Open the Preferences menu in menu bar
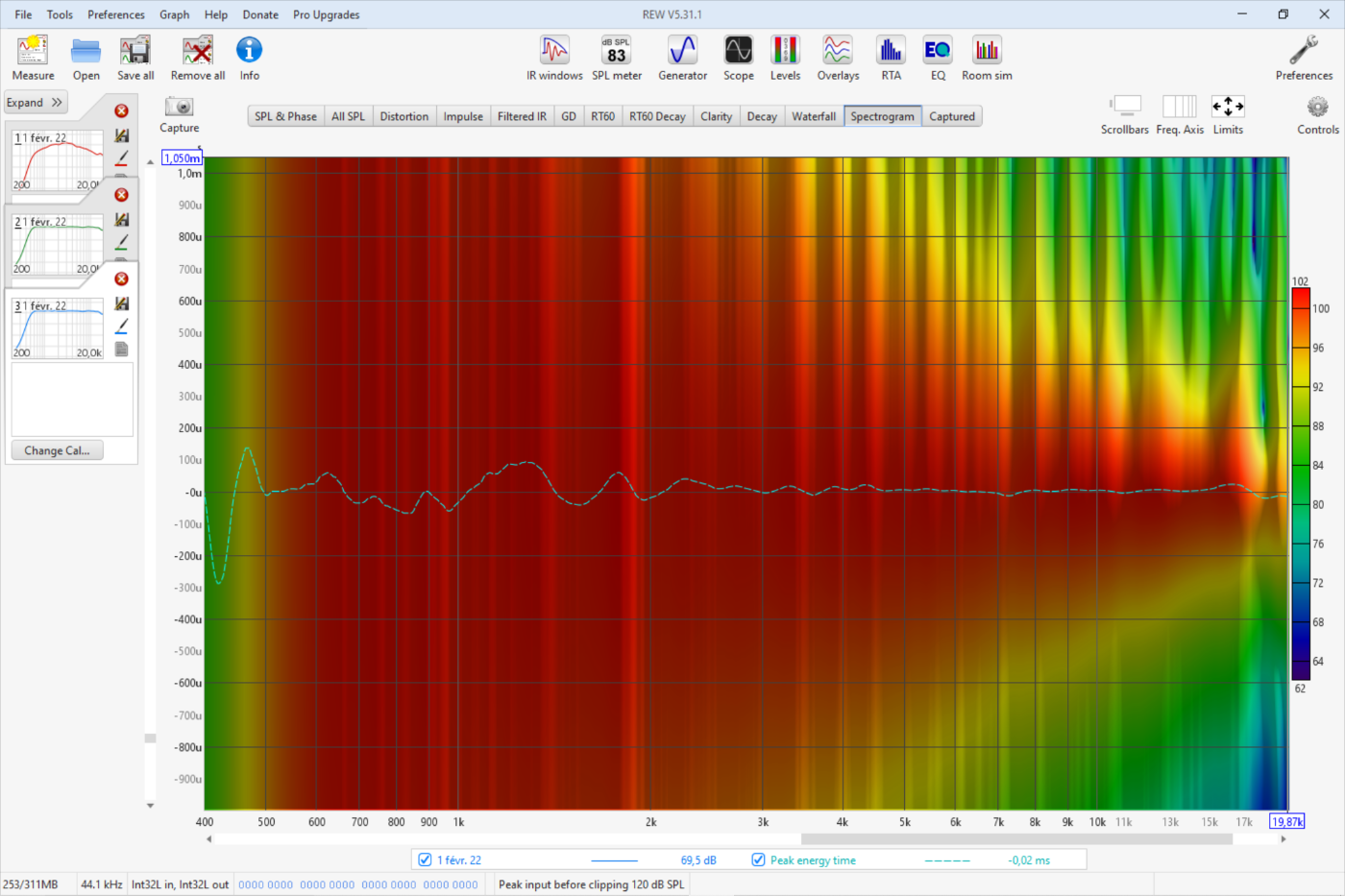Image resolution: width=1345 pixels, height=896 pixels. [x=116, y=14]
